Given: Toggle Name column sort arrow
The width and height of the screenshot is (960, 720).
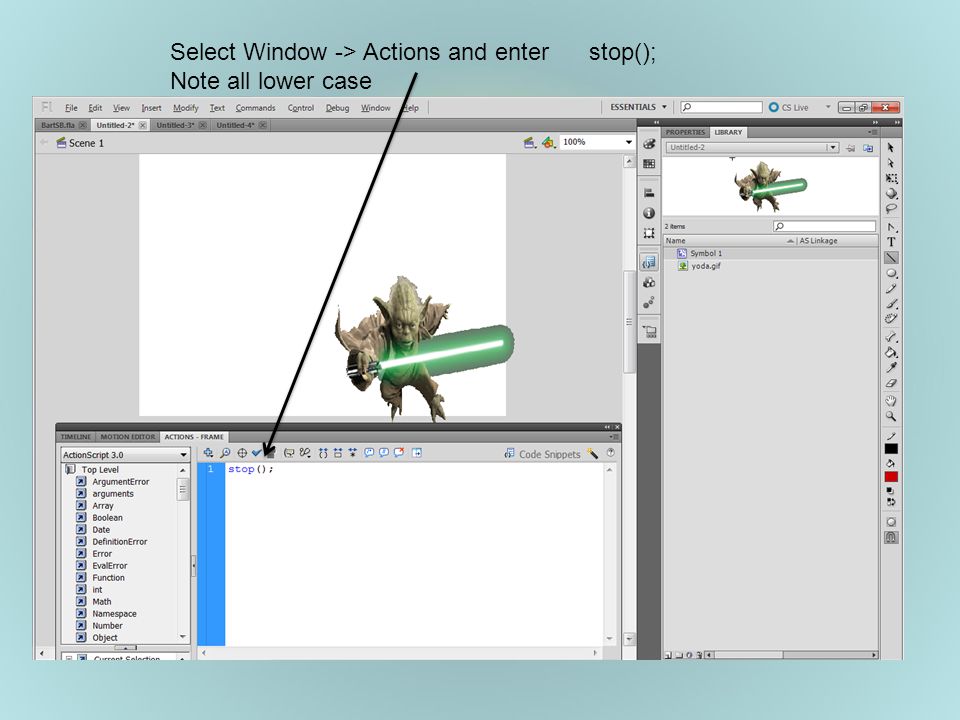Looking at the screenshot, I should [x=790, y=241].
